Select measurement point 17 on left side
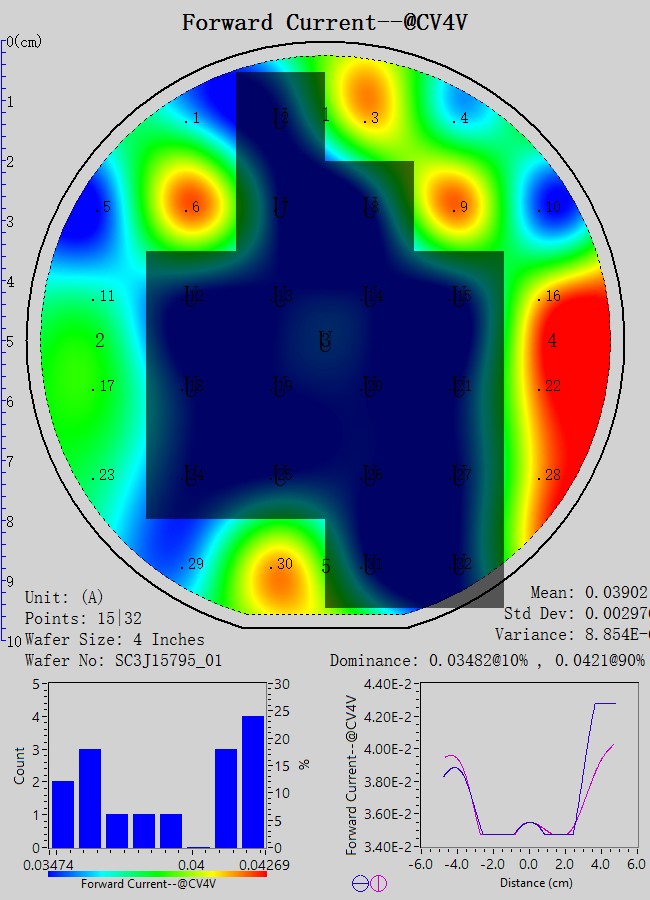The width and height of the screenshot is (650, 900). tap(102, 387)
